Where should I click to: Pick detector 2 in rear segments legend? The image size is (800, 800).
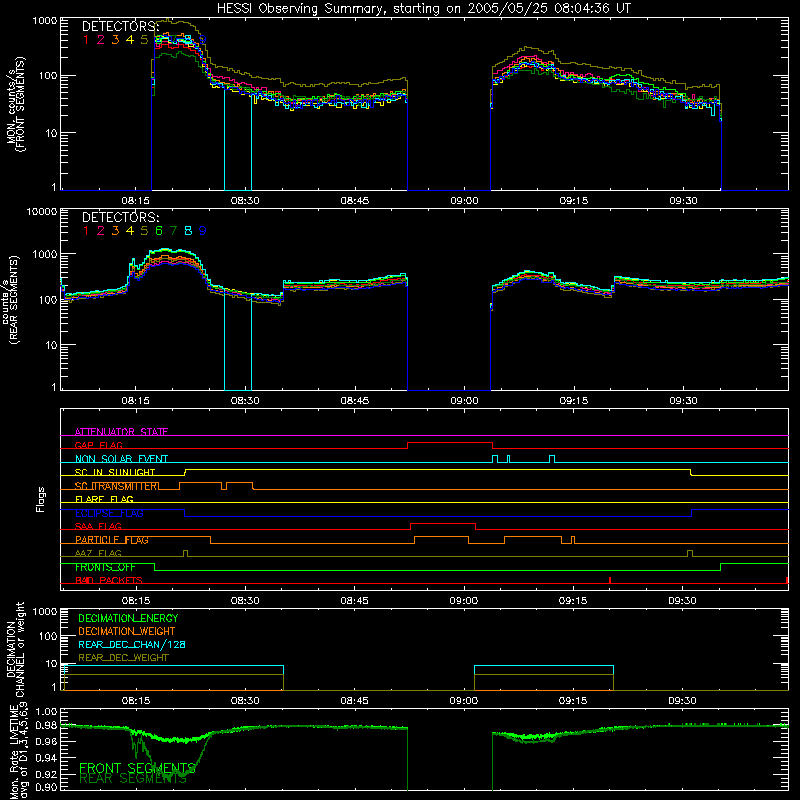point(101,231)
